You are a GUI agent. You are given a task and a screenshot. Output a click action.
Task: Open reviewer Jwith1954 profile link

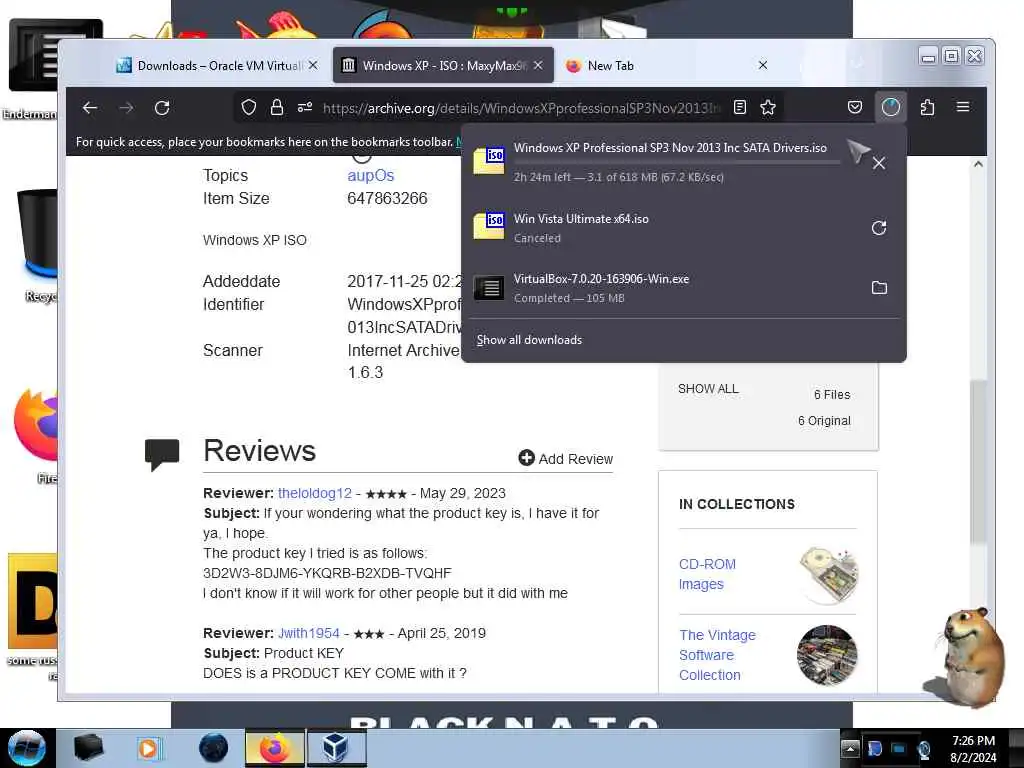click(x=309, y=633)
